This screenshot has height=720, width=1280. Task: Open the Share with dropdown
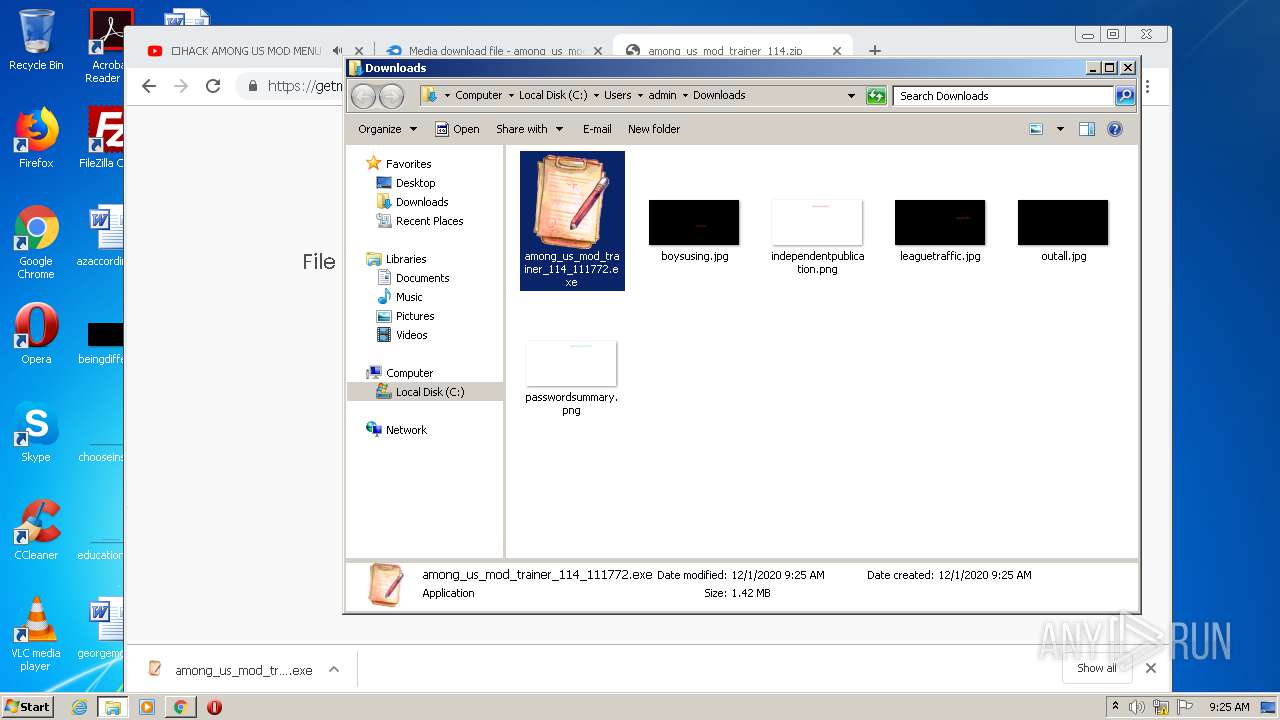coord(530,129)
